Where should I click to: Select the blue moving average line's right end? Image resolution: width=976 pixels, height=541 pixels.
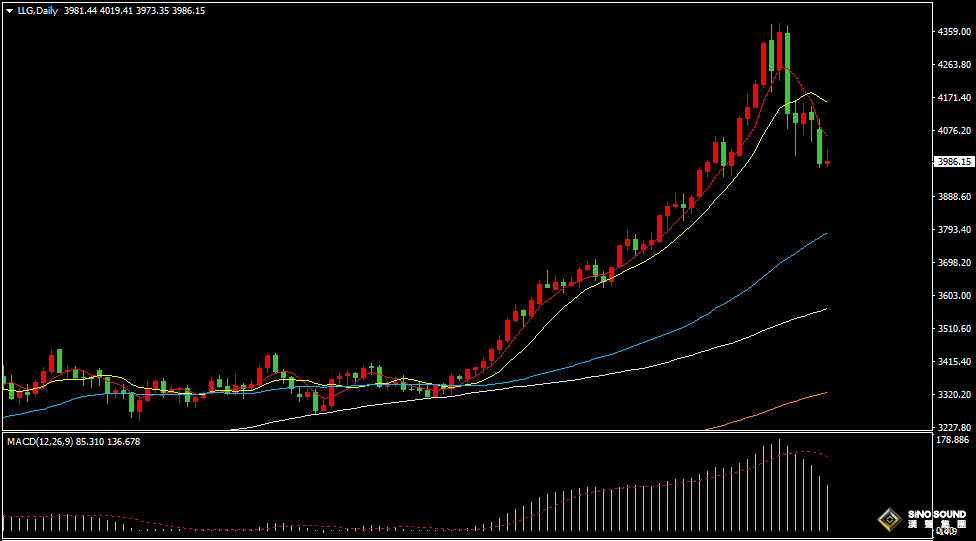(x=823, y=235)
